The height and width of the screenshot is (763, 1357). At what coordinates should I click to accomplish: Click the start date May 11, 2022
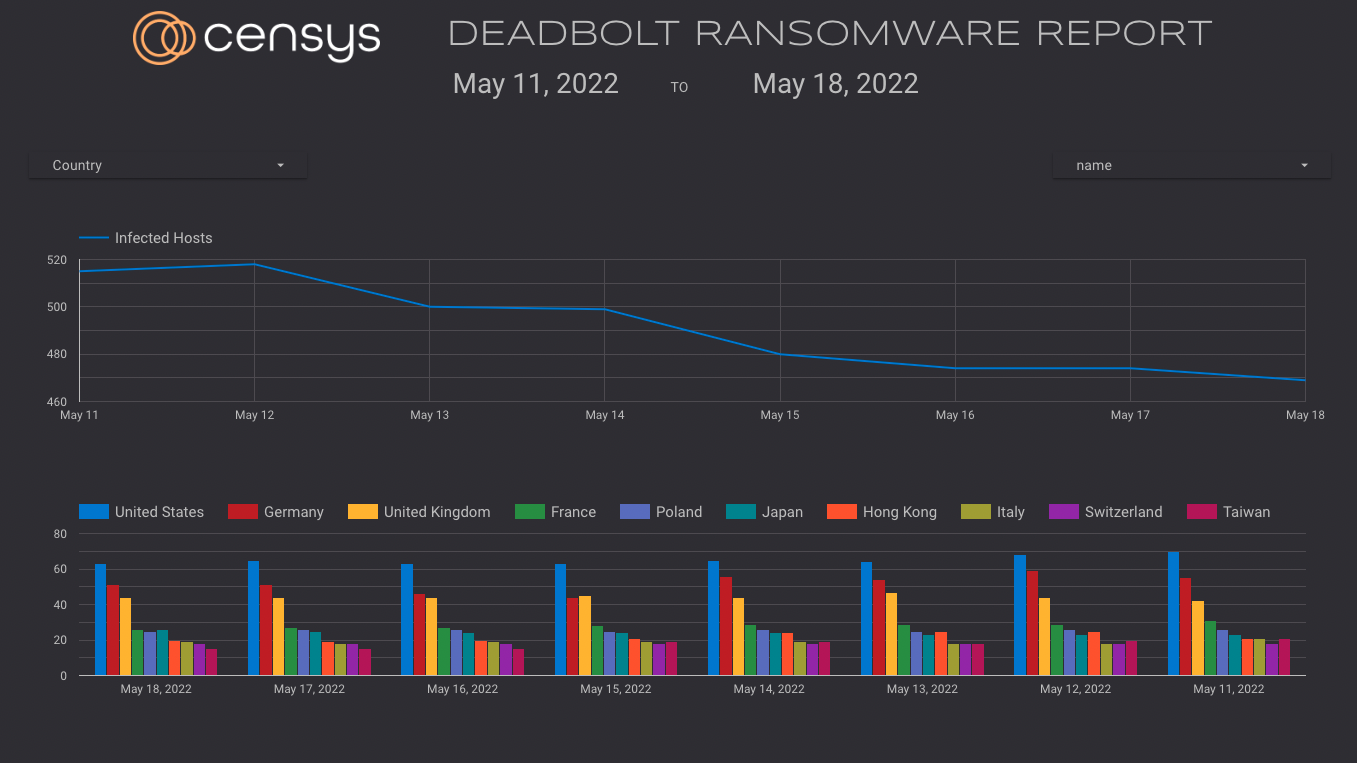pyautogui.click(x=535, y=83)
